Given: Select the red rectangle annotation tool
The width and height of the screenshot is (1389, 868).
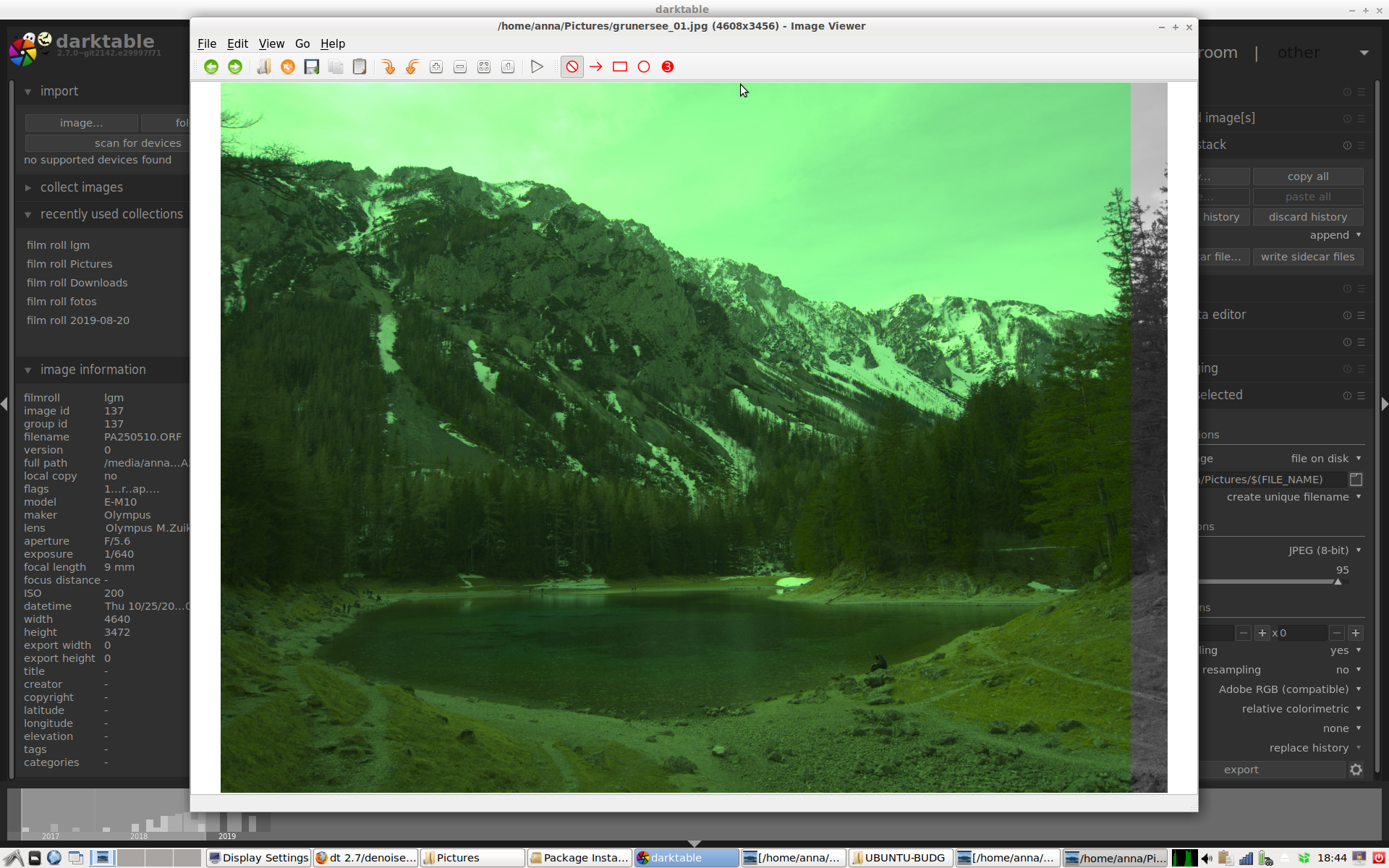Looking at the screenshot, I should tap(620, 67).
